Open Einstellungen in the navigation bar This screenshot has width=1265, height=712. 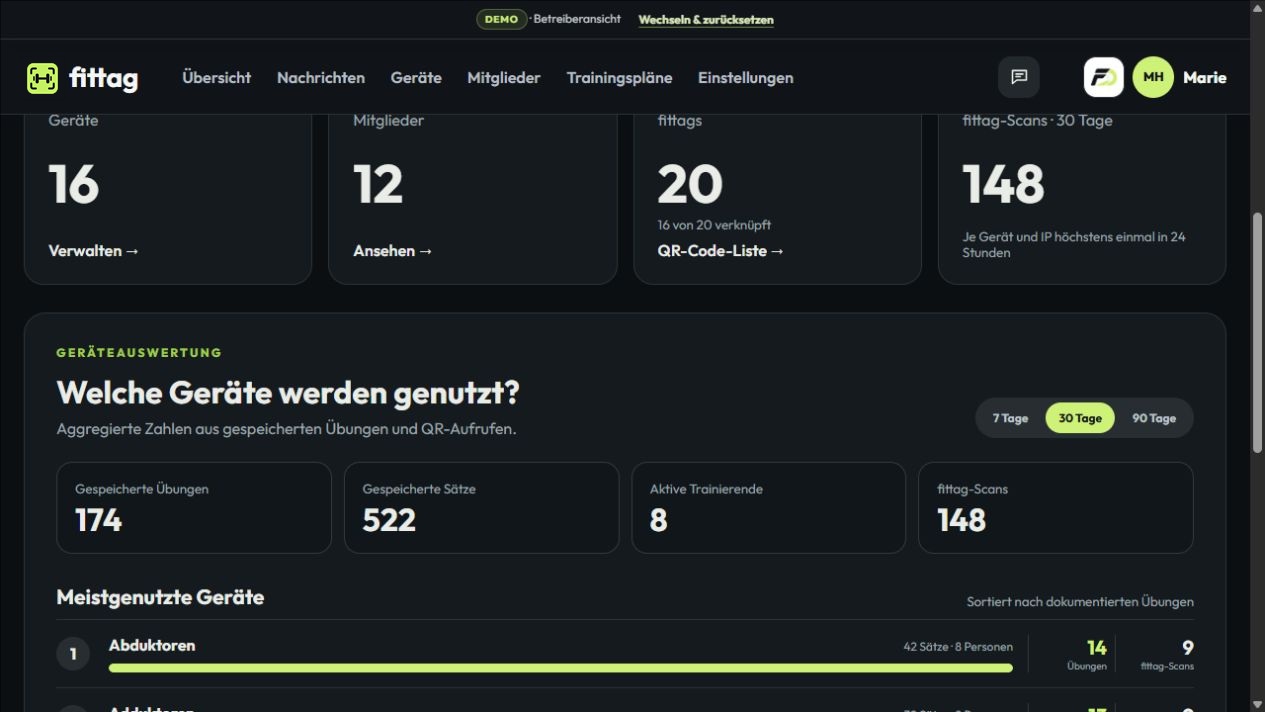746,78
